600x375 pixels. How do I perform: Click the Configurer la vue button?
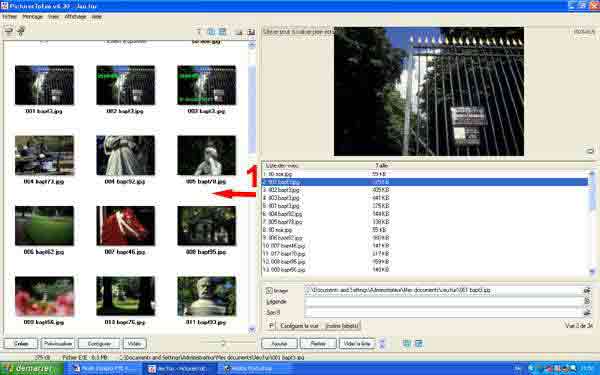tap(299, 326)
